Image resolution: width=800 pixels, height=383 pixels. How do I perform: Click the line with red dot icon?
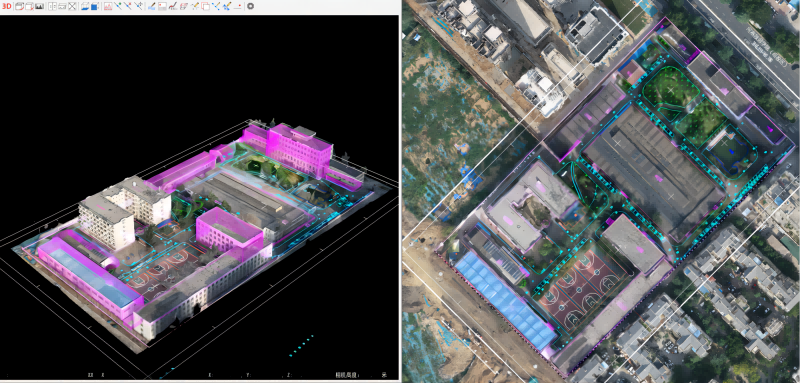click(237, 6)
